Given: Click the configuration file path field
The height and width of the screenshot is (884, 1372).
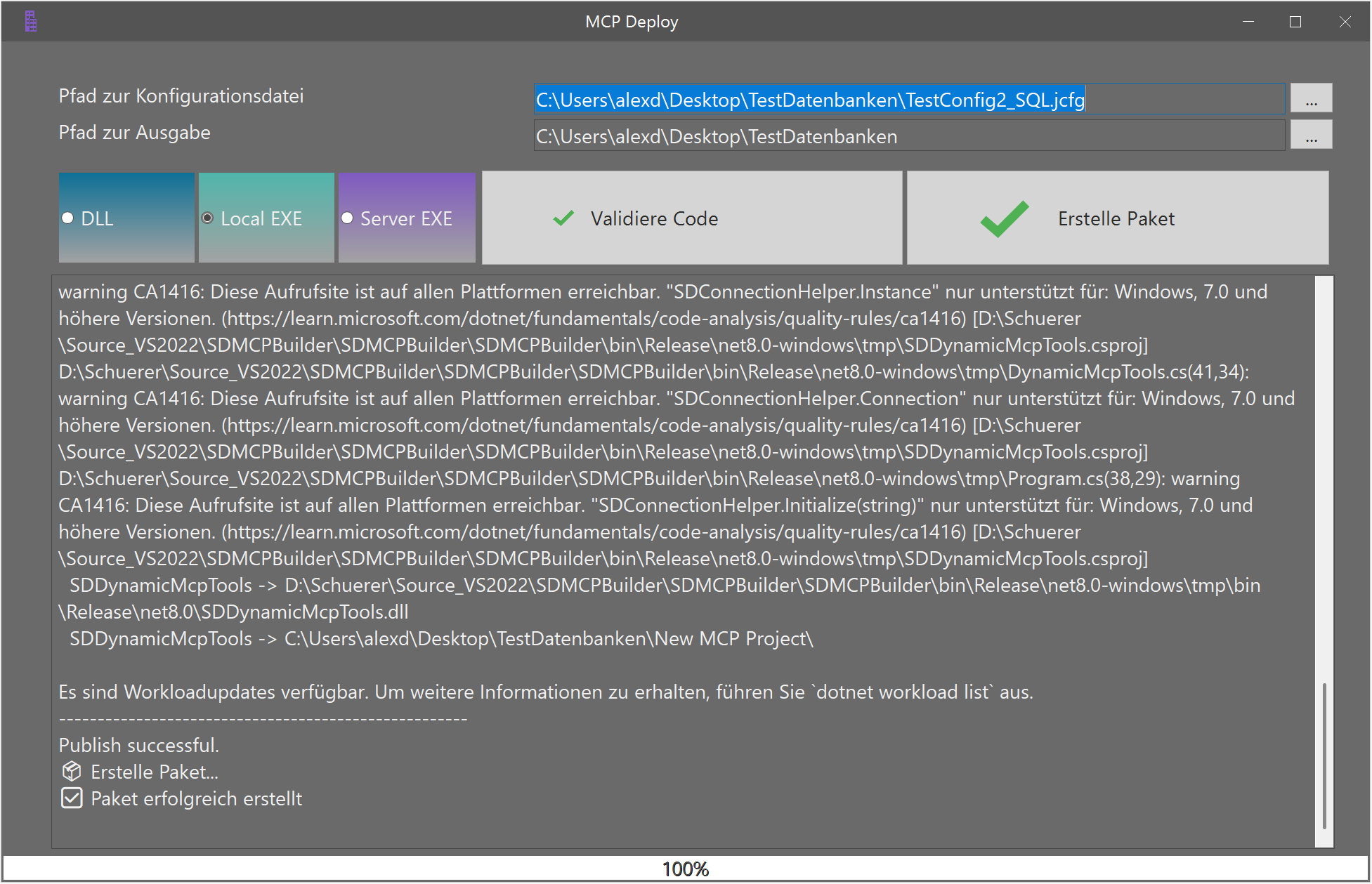Looking at the screenshot, I should pyautogui.click(x=909, y=100).
